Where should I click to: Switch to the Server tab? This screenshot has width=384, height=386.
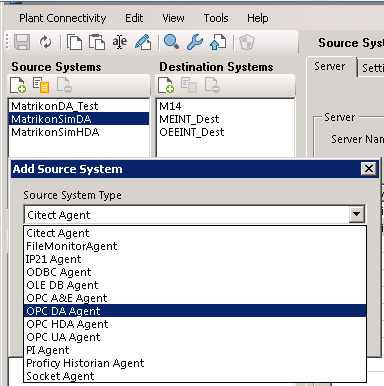(330, 66)
